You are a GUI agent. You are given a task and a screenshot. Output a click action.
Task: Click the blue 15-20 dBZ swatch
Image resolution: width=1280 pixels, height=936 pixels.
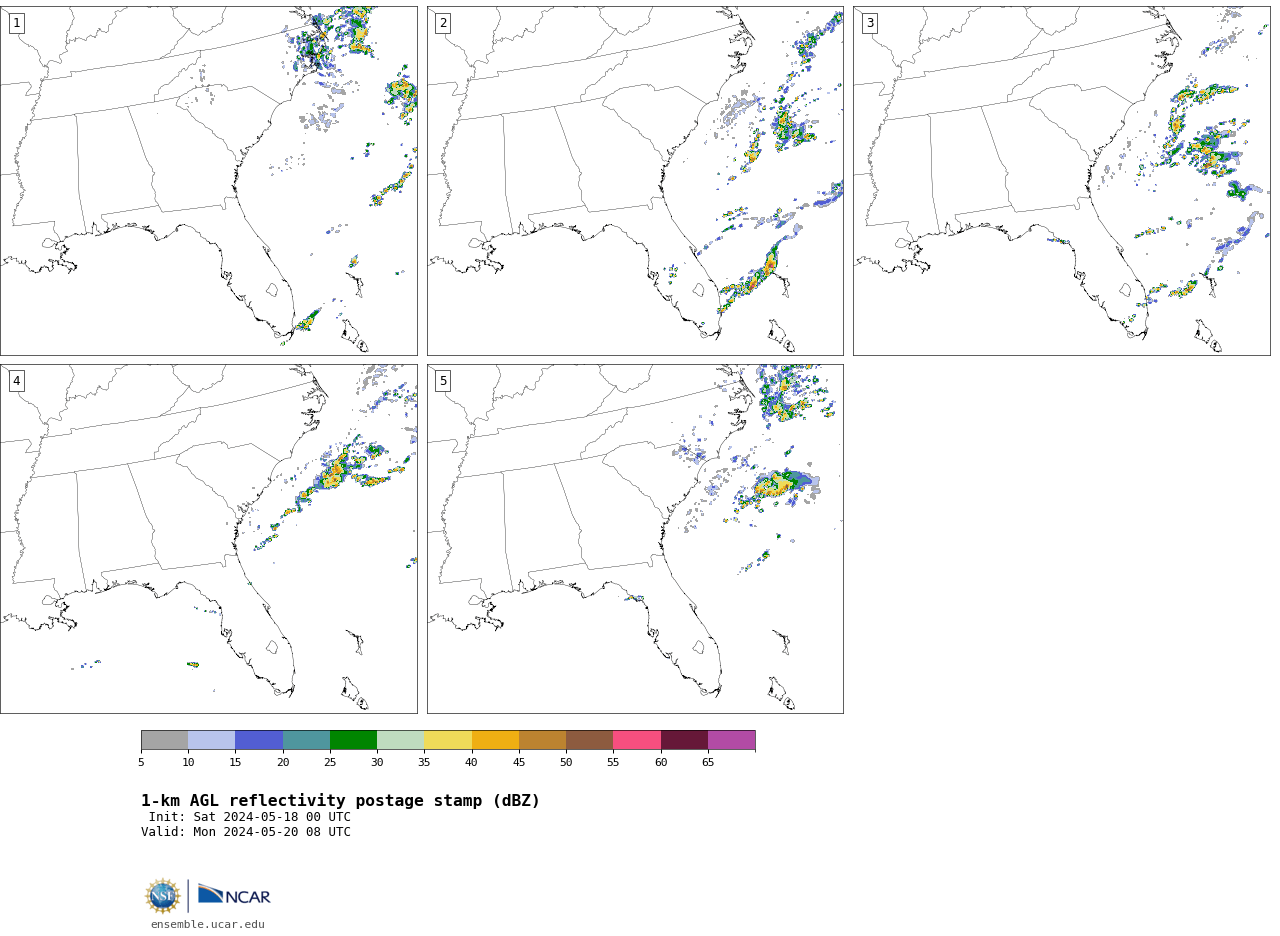pyautogui.click(x=259, y=740)
